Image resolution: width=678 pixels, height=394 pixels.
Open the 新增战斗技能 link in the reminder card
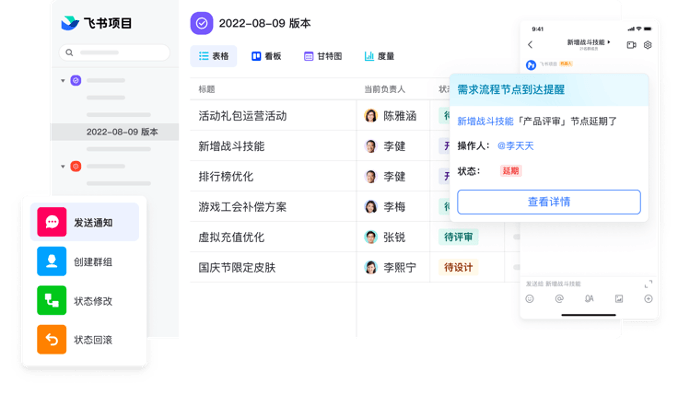click(485, 122)
